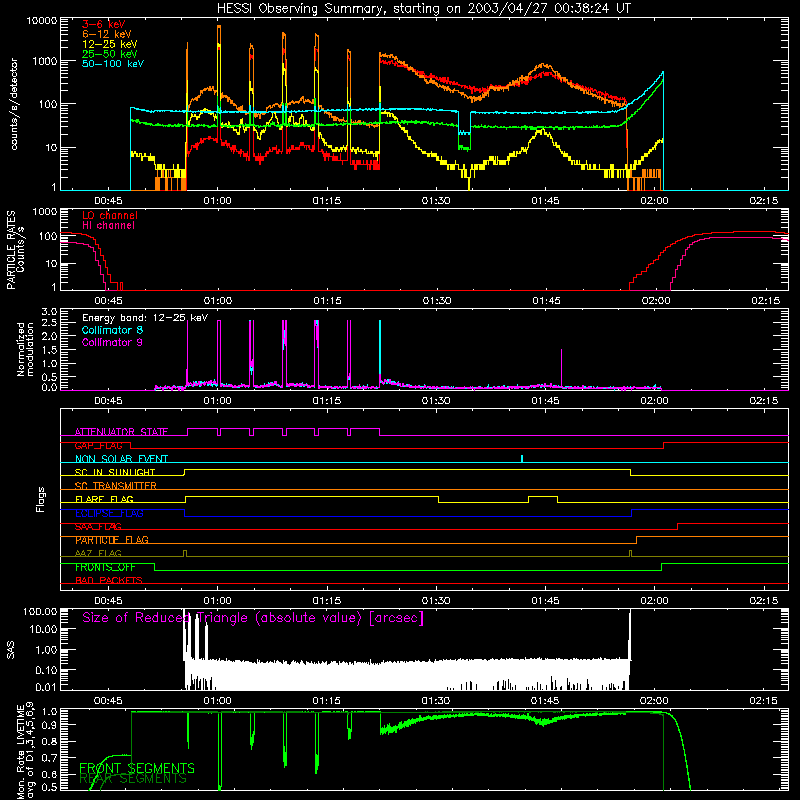Select the magenta 'Collimator 9' label
Viewport: 800px width, 800px height.
(112, 342)
